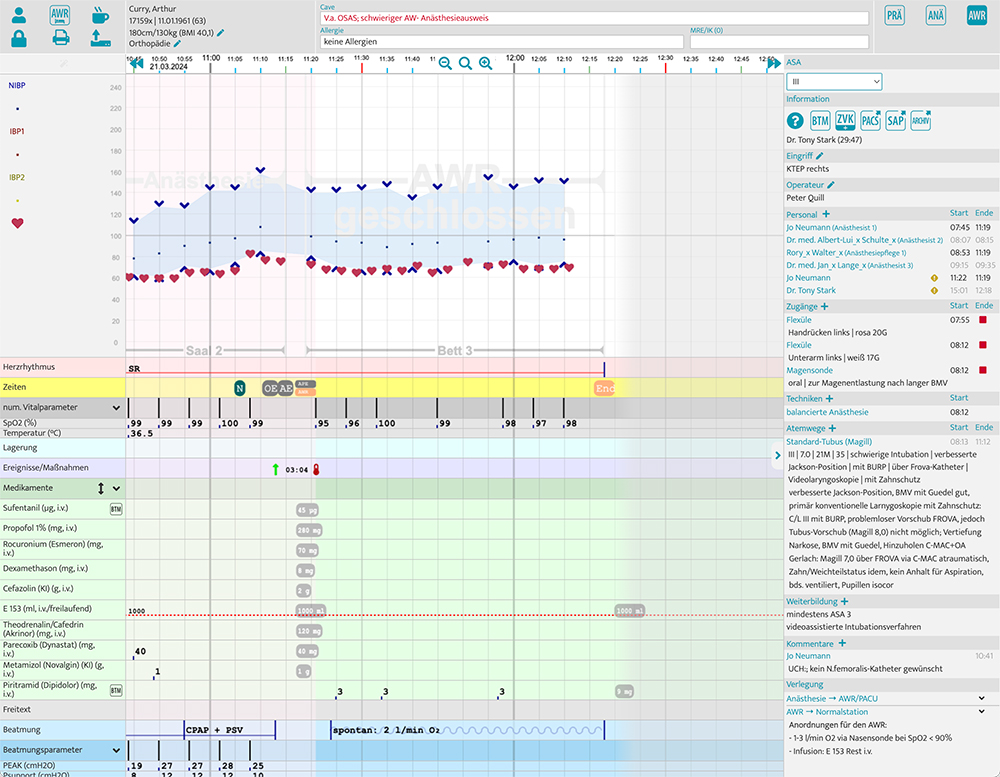1000x777 pixels.
Task: Open the Magensonde access entry
Action: pos(809,371)
